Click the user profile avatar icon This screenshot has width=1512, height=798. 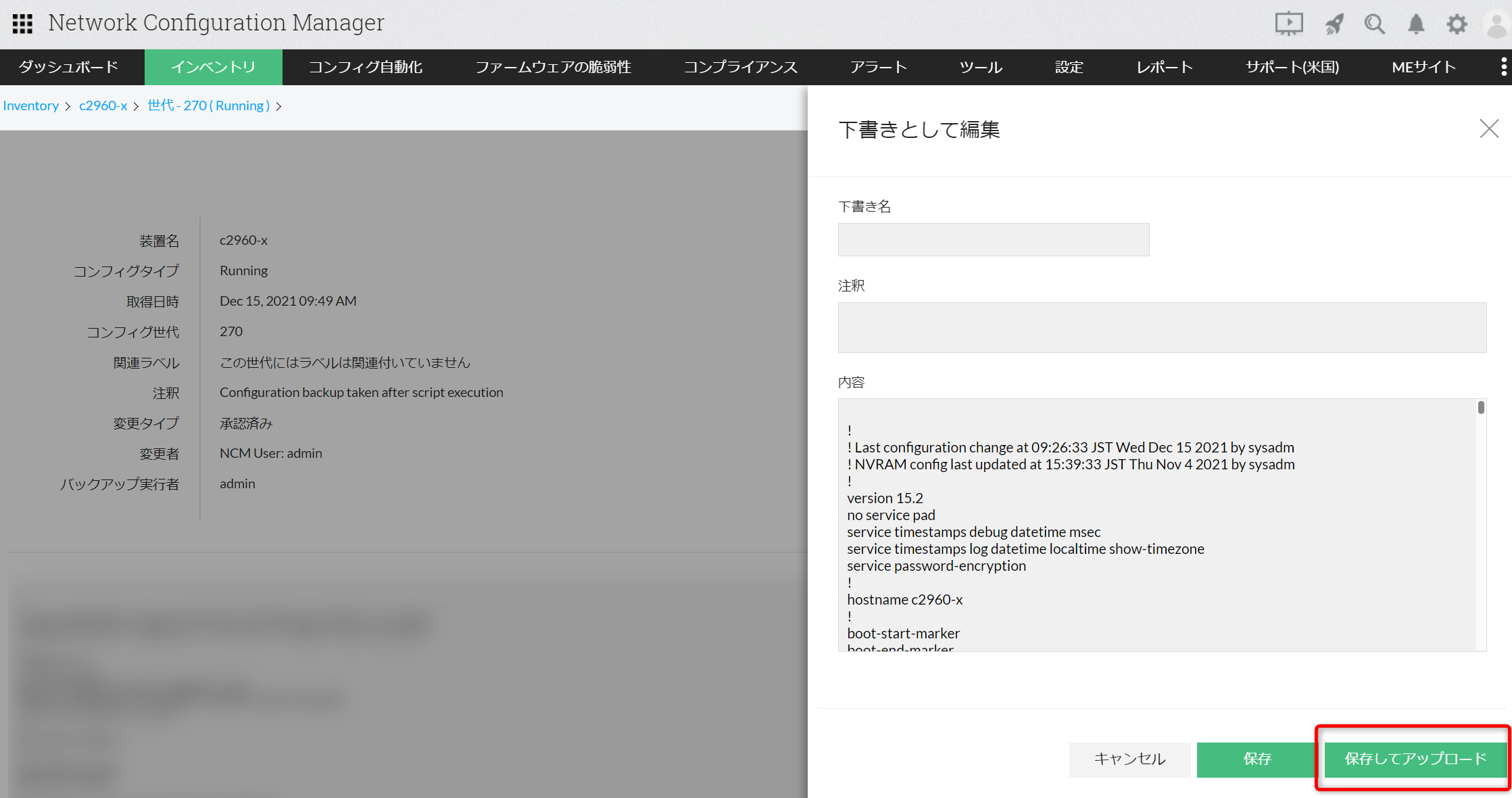tap(1496, 24)
